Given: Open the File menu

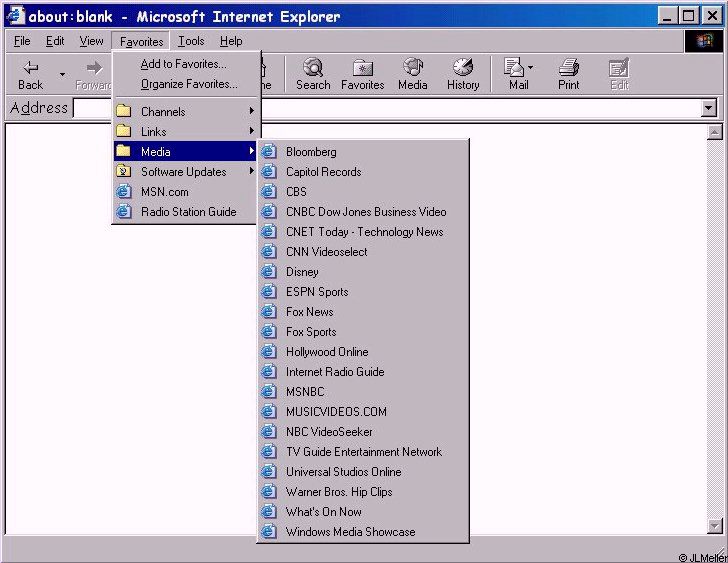Looking at the screenshot, I should coord(22,41).
